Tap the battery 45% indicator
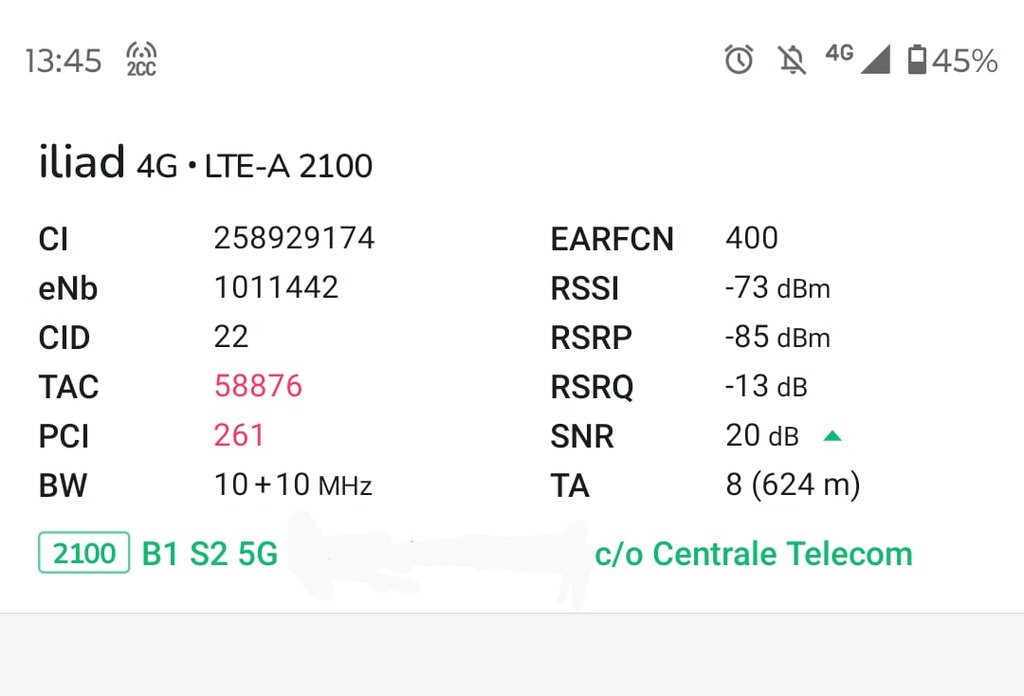1024x696 pixels. click(x=952, y=60)
